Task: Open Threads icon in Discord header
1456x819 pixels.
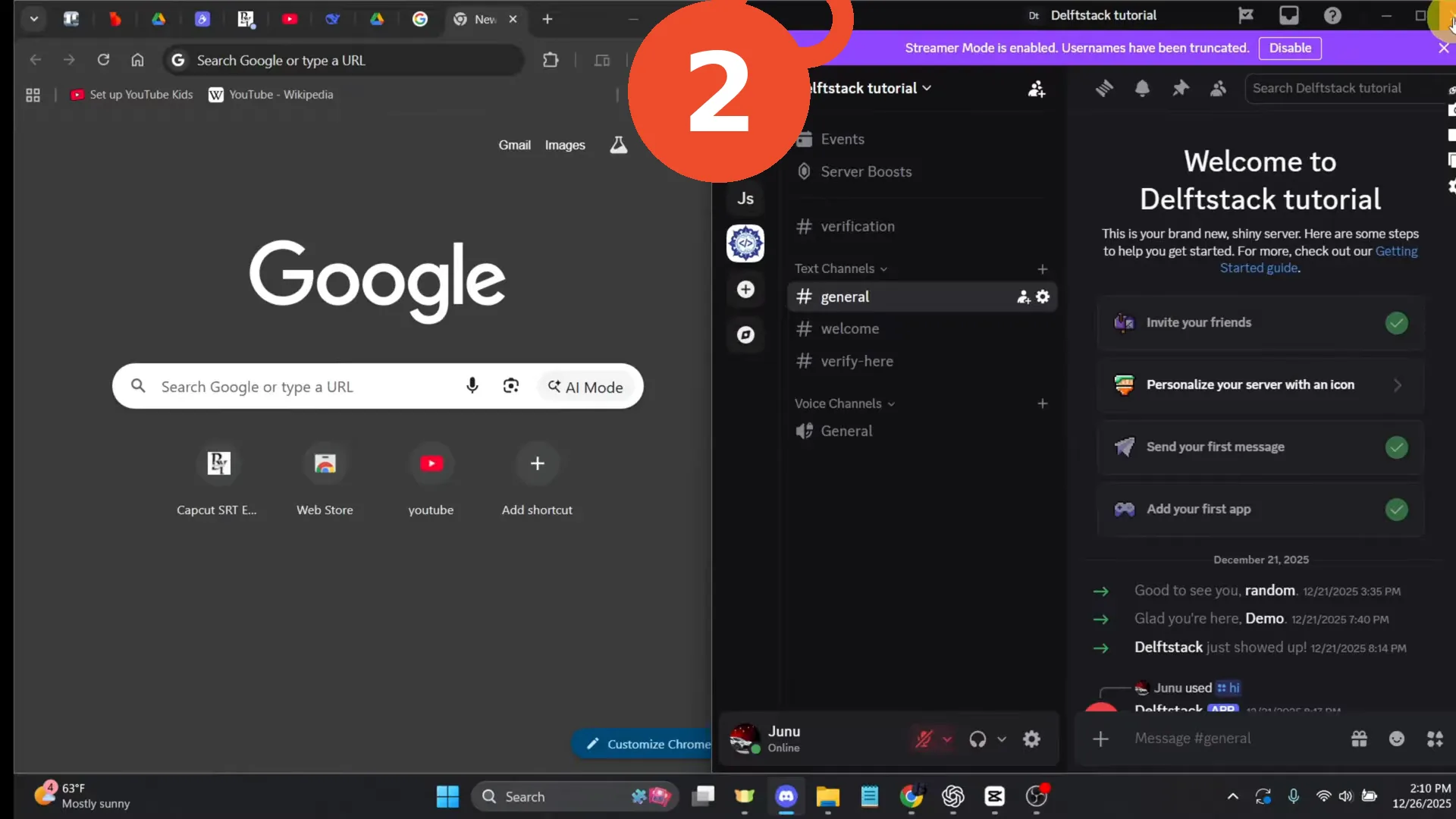Action: [x=1104, y=89]
